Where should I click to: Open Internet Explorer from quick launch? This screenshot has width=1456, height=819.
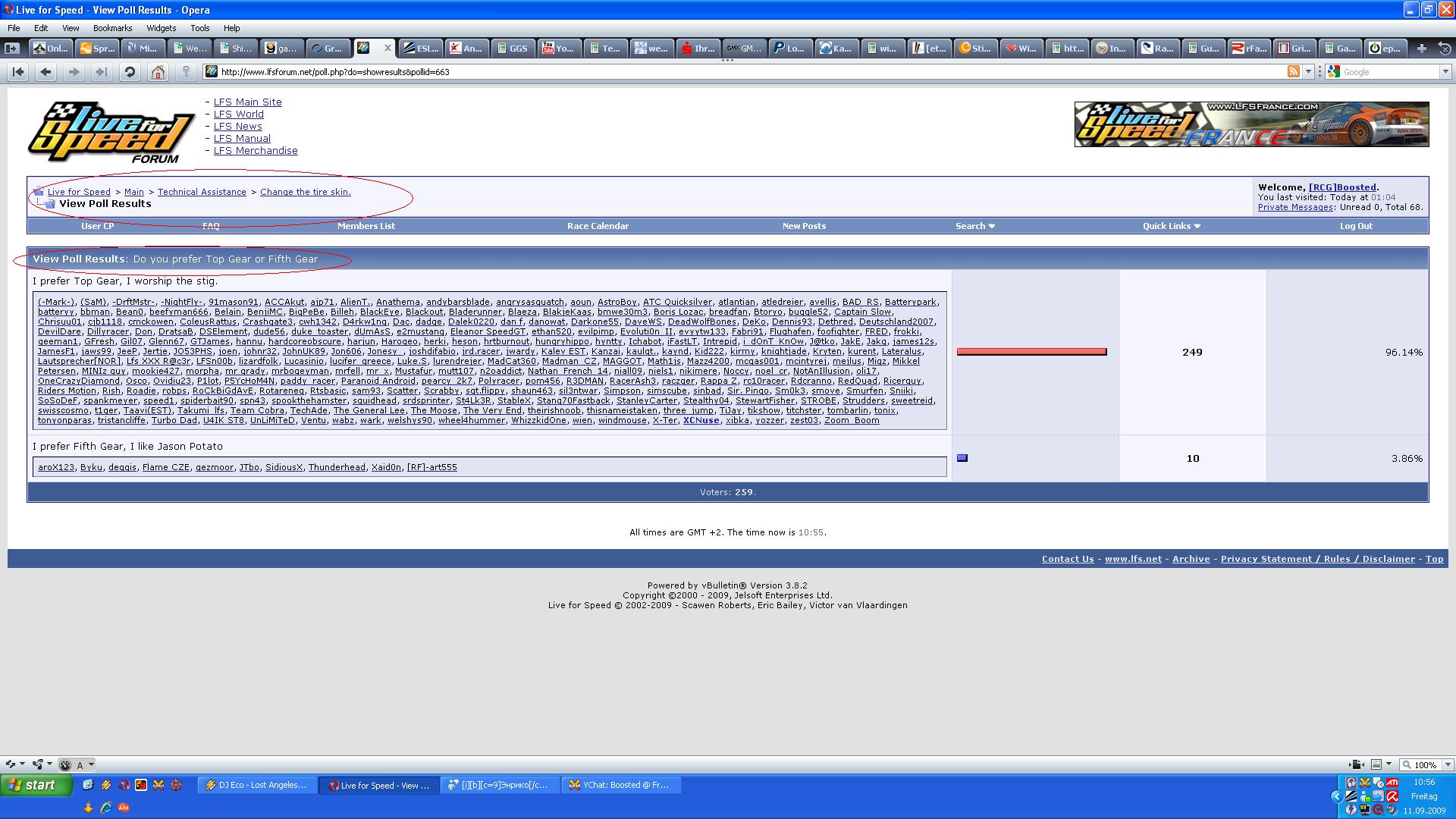106,808
